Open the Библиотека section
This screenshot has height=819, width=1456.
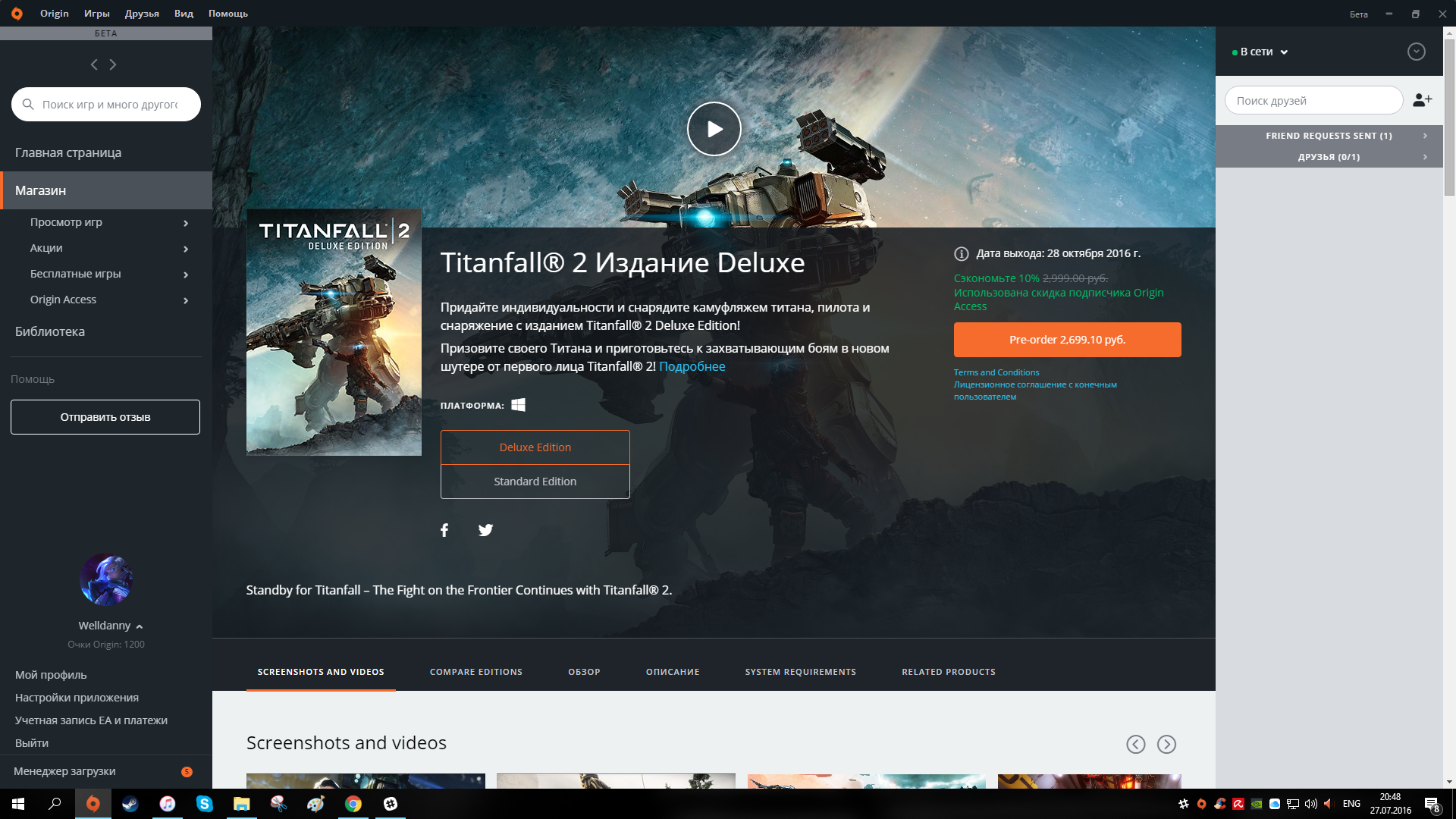pyautogui.click(x=50, y=331)
